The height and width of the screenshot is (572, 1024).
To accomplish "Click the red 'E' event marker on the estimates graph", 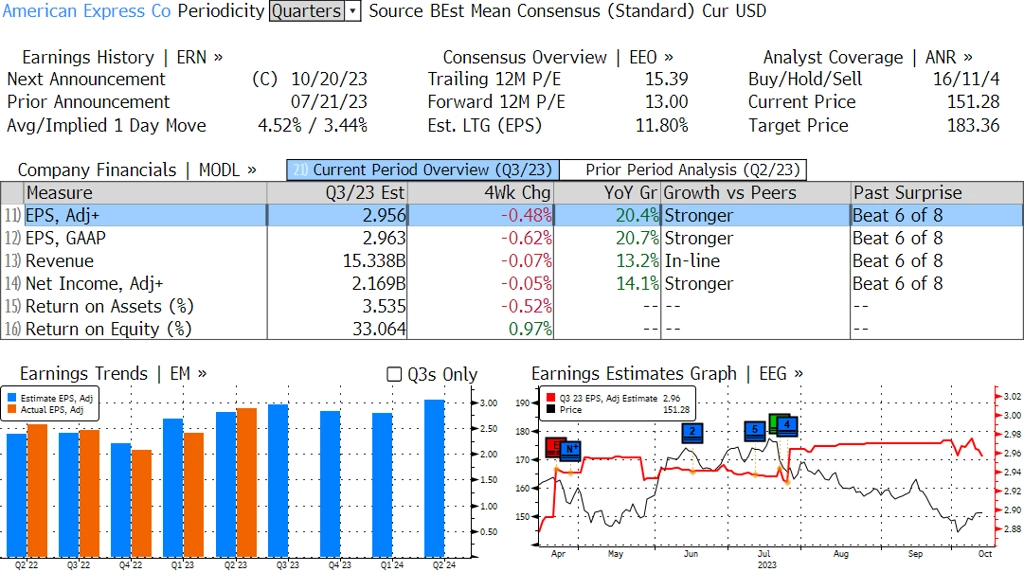I will (x=552, y=447).
